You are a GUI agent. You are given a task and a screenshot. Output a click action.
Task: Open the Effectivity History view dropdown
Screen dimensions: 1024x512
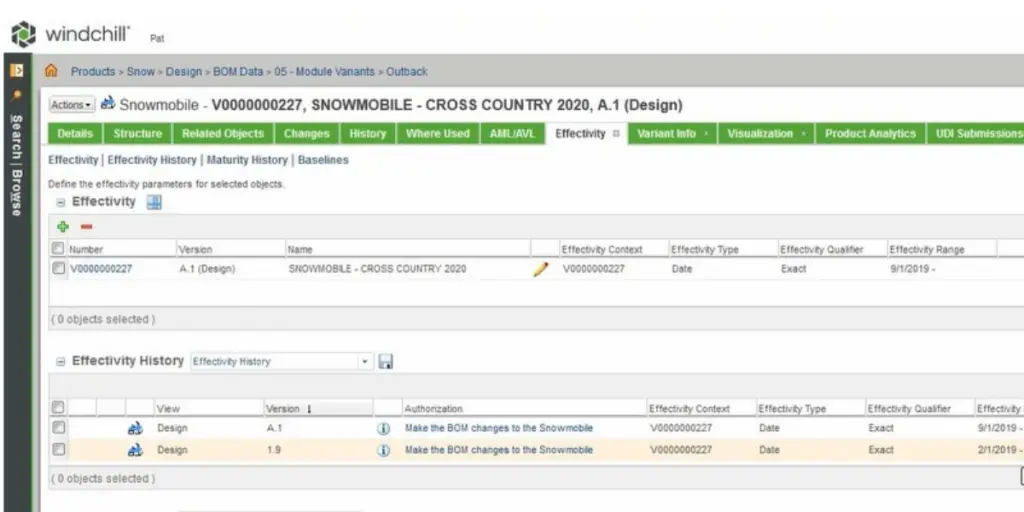pos(365,361)
